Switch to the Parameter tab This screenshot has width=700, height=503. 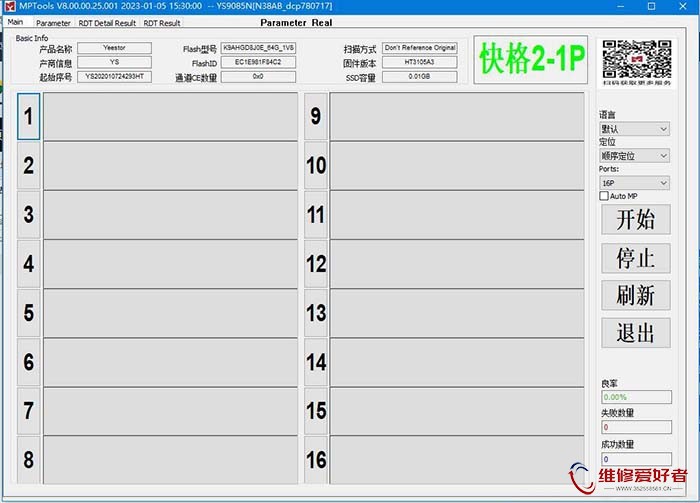point(53,23)
